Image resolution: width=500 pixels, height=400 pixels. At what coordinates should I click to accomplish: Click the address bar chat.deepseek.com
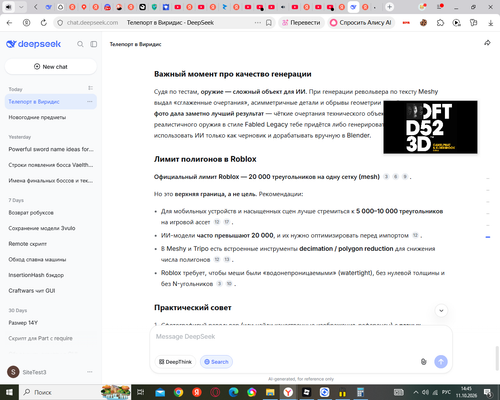coord(92,23)
